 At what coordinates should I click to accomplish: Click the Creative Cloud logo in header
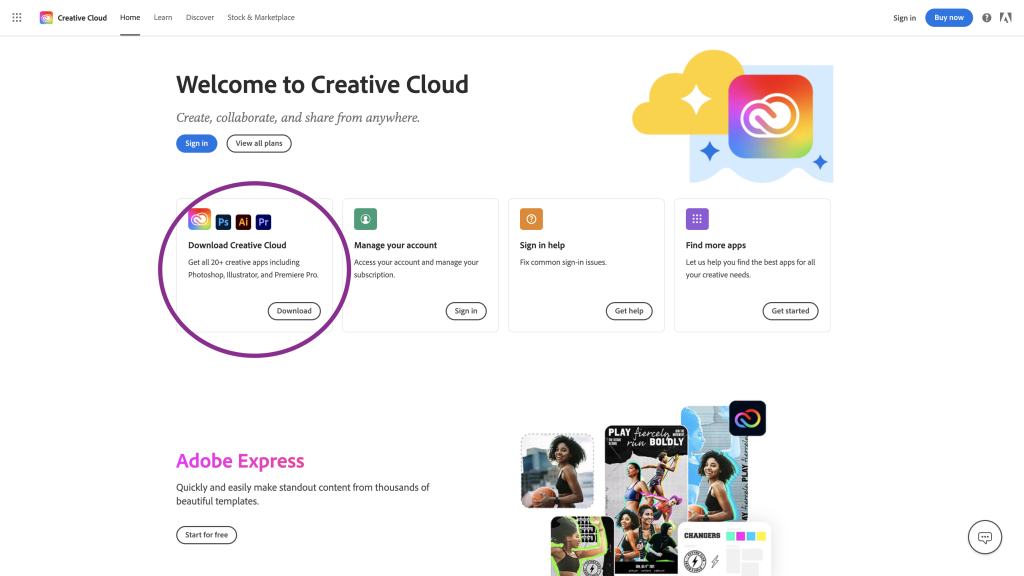coord(46,17)
